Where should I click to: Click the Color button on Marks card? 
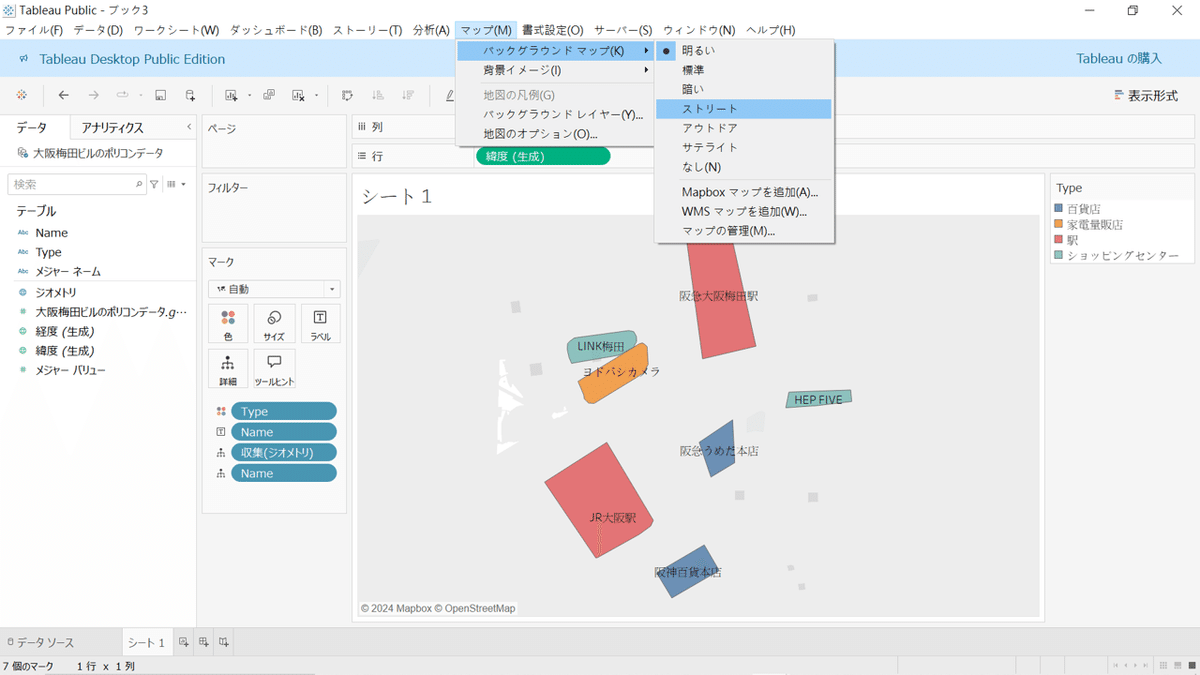pos(228,324)
